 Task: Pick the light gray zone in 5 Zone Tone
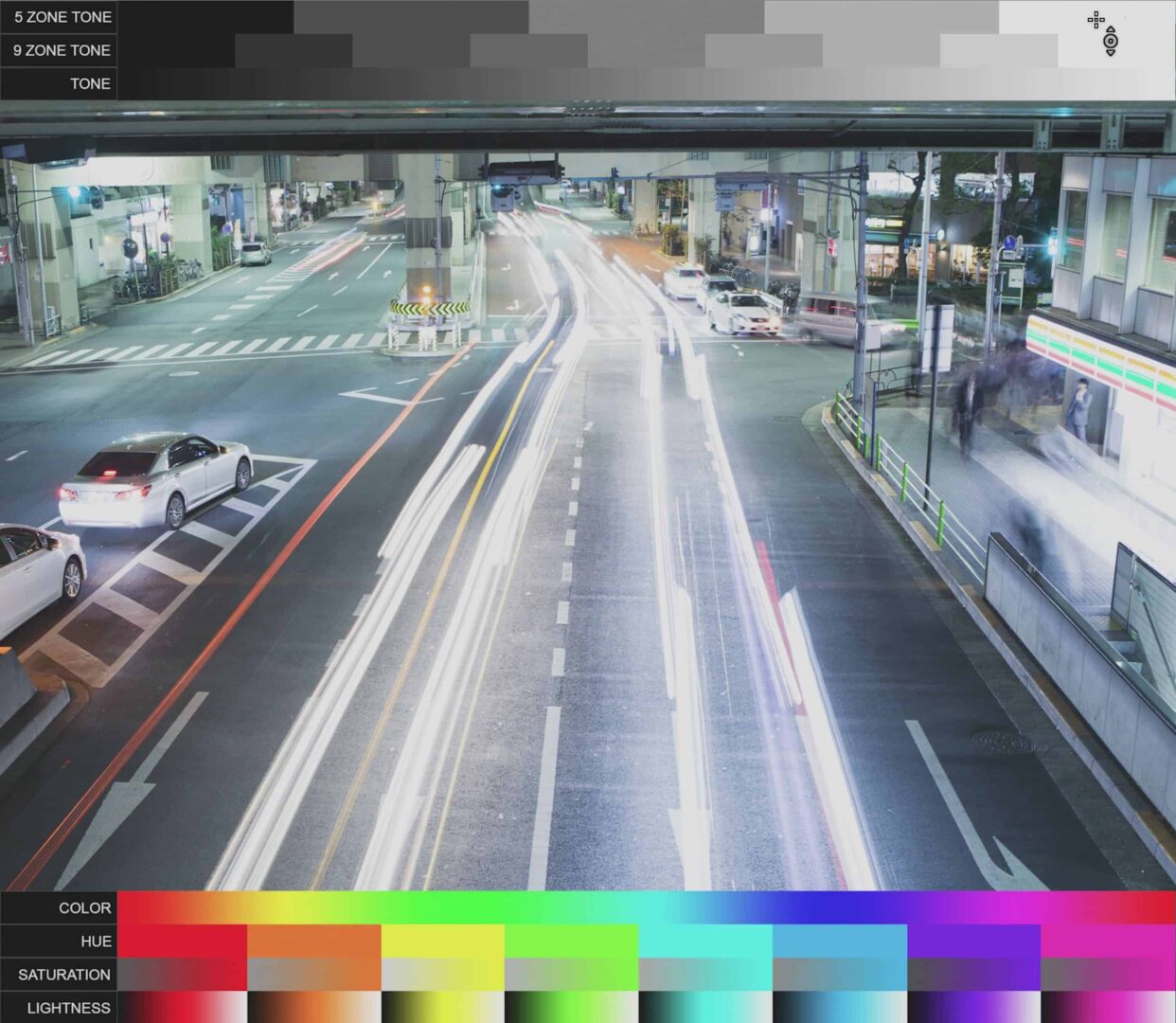(x=882, y=17)
